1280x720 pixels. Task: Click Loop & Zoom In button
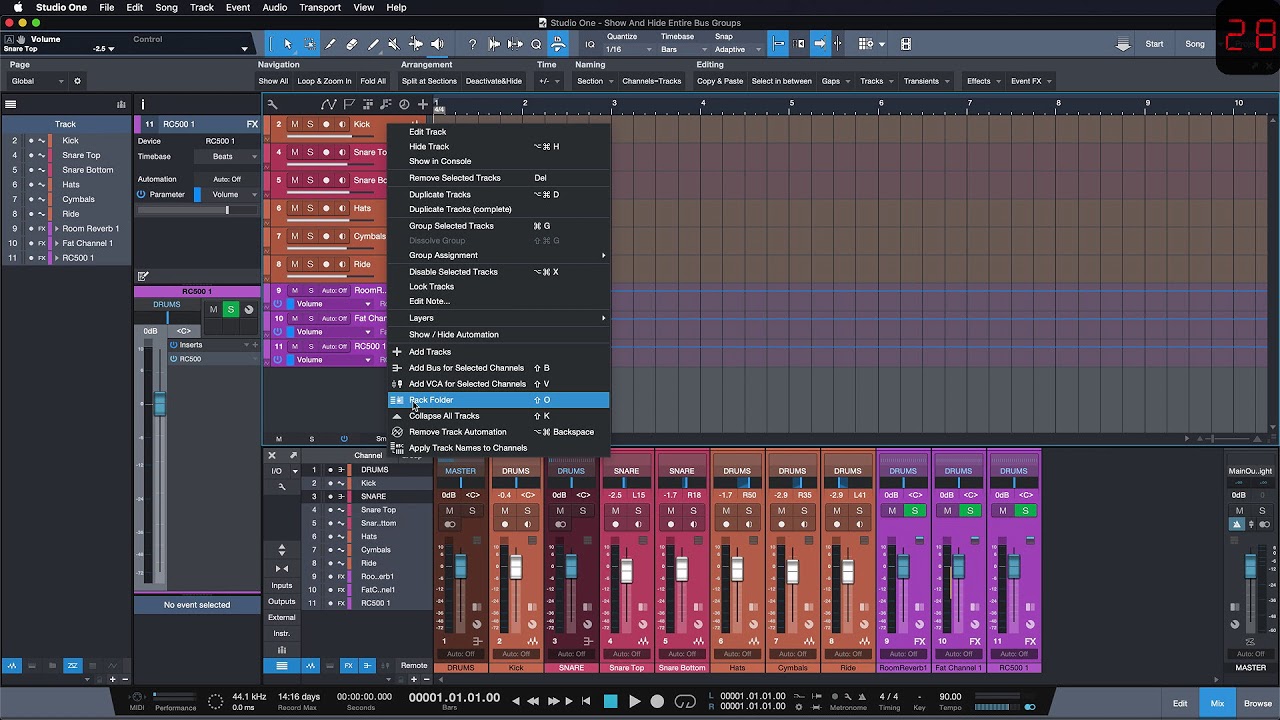pyautogui.click(x=324, y=81)
